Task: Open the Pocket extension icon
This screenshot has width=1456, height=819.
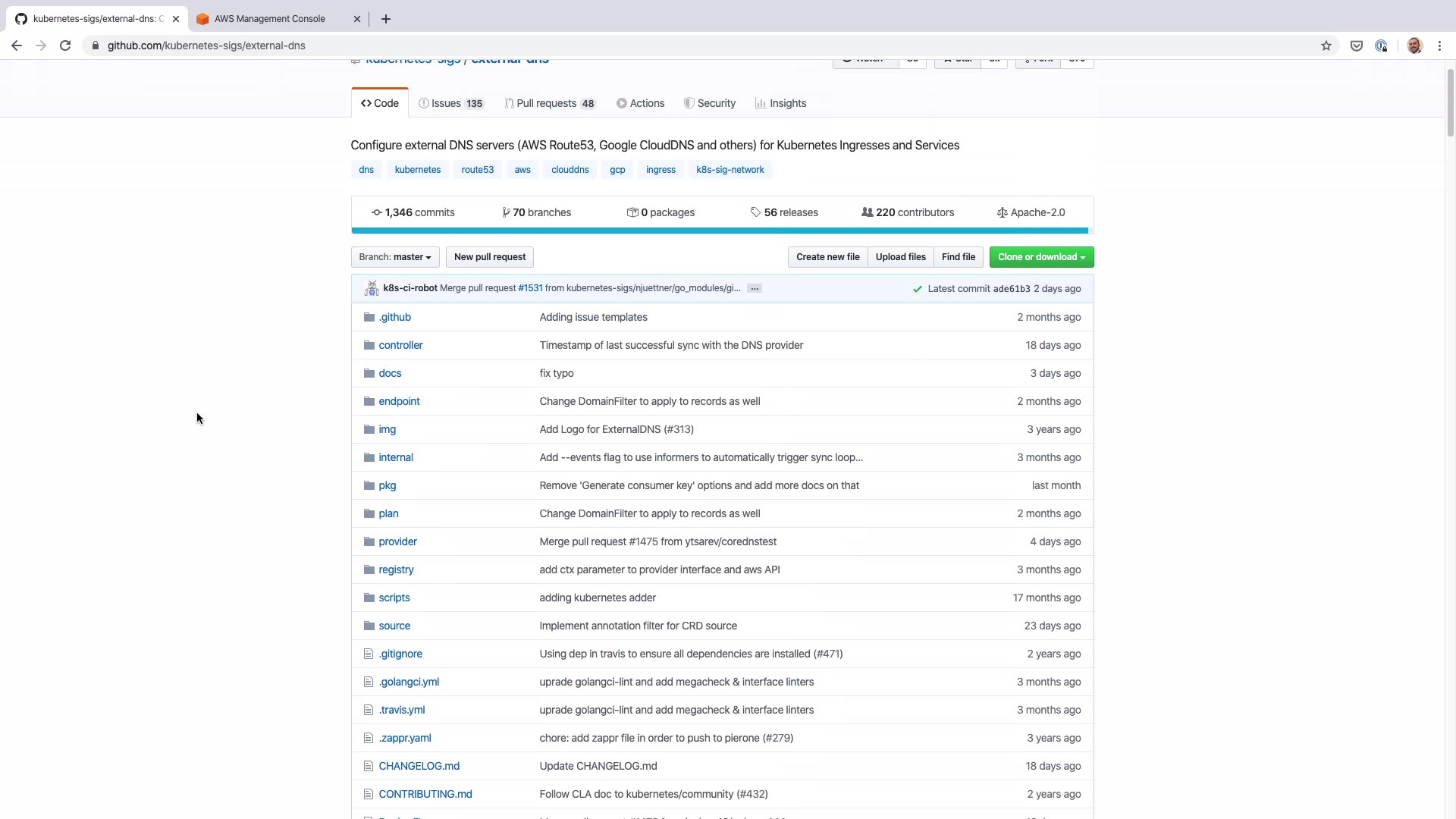Action: pyautogui.click(x=1357, y=45)
